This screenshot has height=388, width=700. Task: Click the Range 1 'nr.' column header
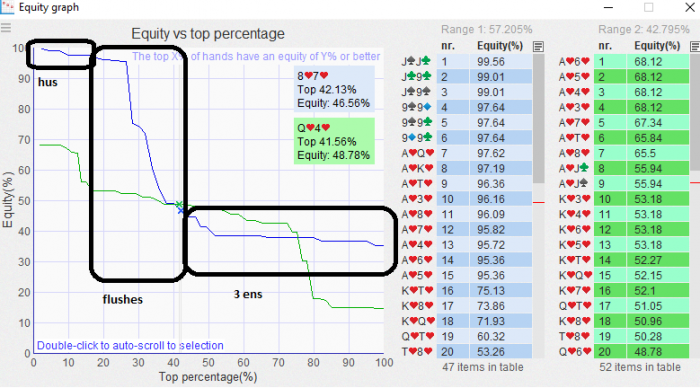[448, 46]
